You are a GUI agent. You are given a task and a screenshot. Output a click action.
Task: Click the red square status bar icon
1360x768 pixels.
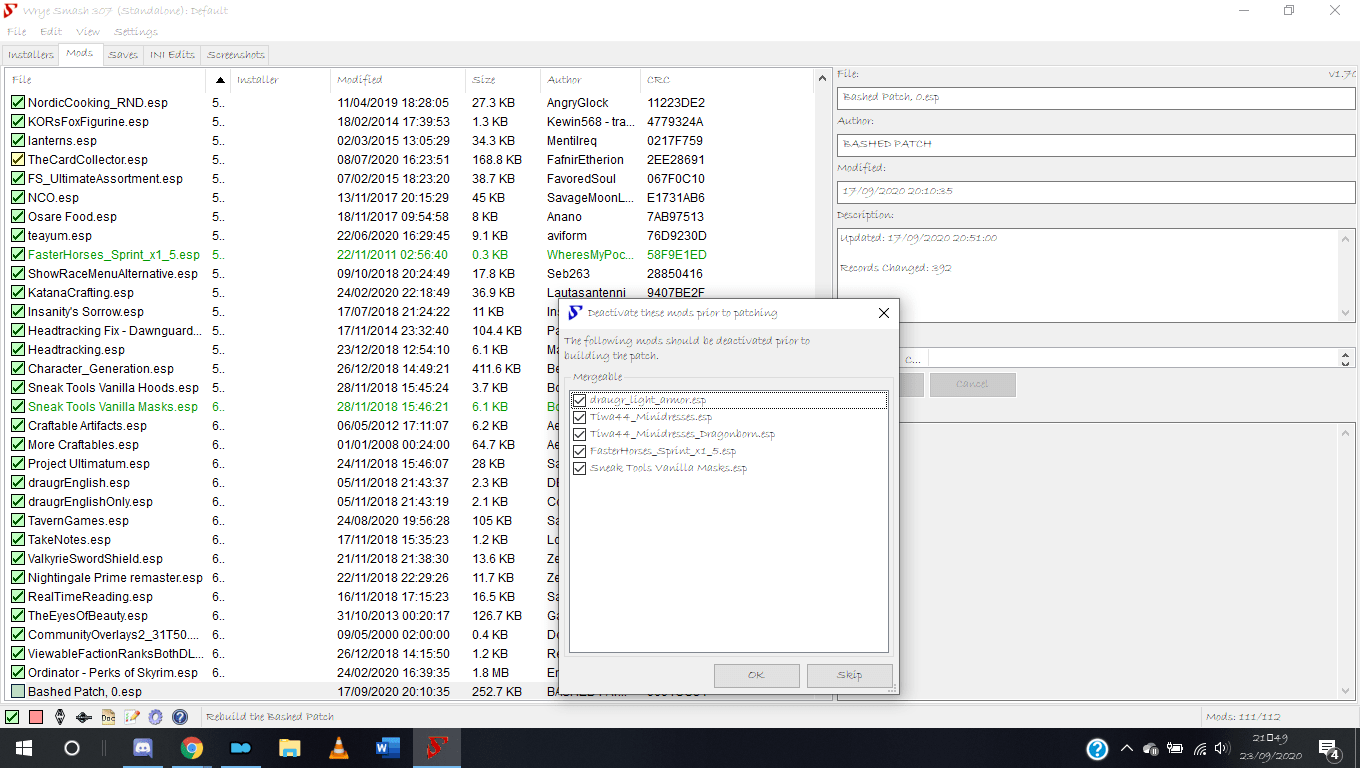[x=36, y=717]
